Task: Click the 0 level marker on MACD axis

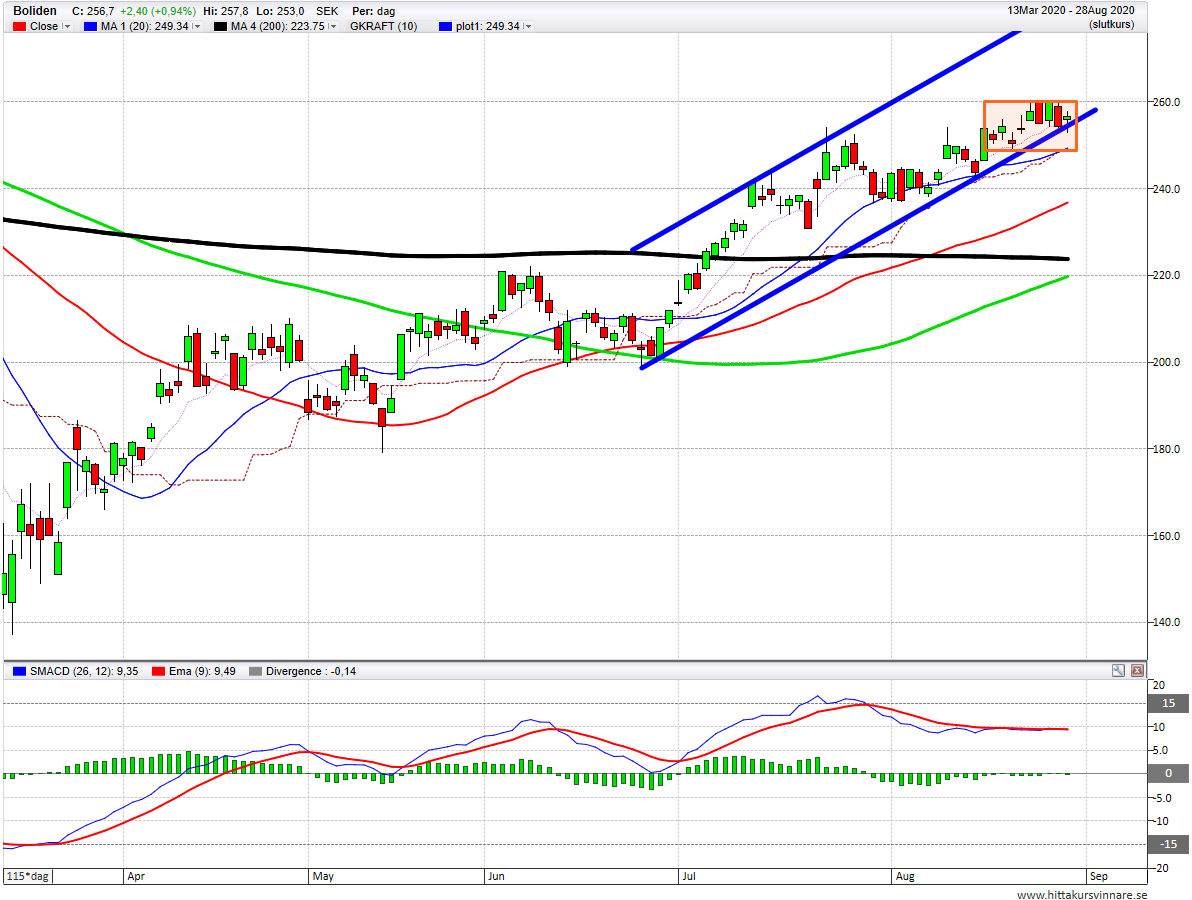Action: point(1168,773)
